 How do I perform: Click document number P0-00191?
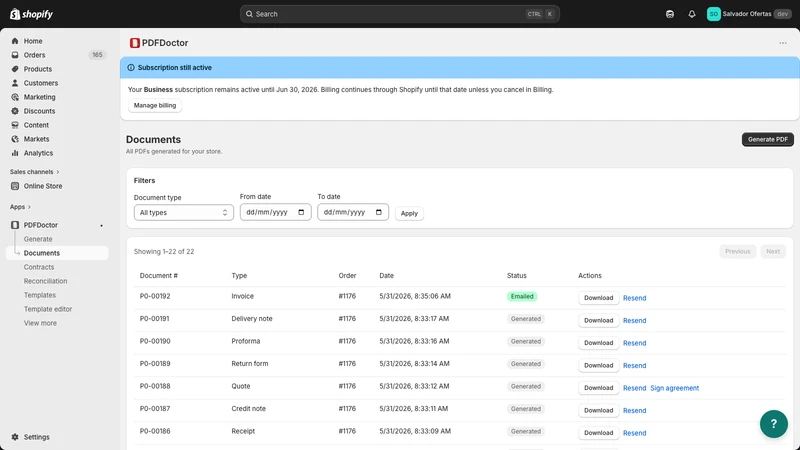point(155,319)
